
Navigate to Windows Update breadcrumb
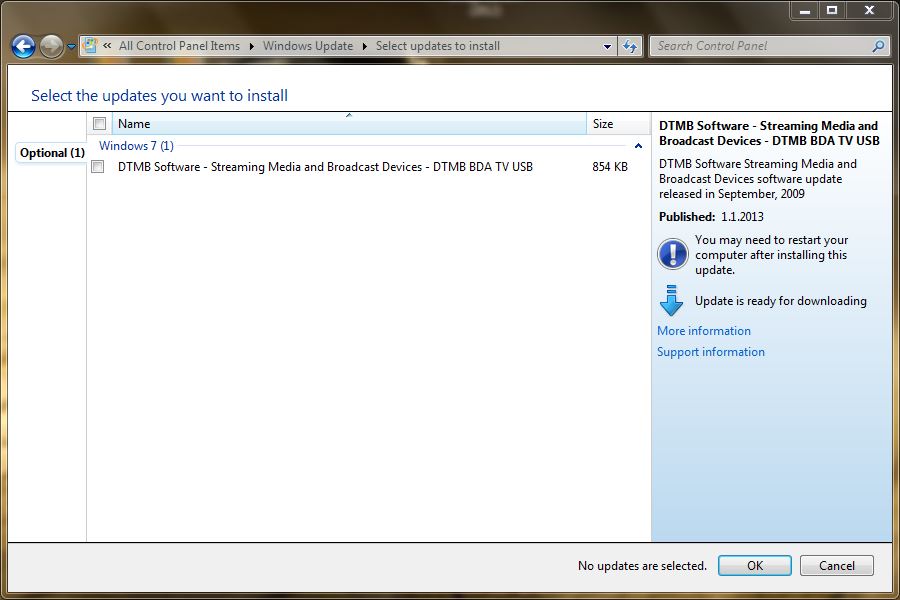pos(308,46)
